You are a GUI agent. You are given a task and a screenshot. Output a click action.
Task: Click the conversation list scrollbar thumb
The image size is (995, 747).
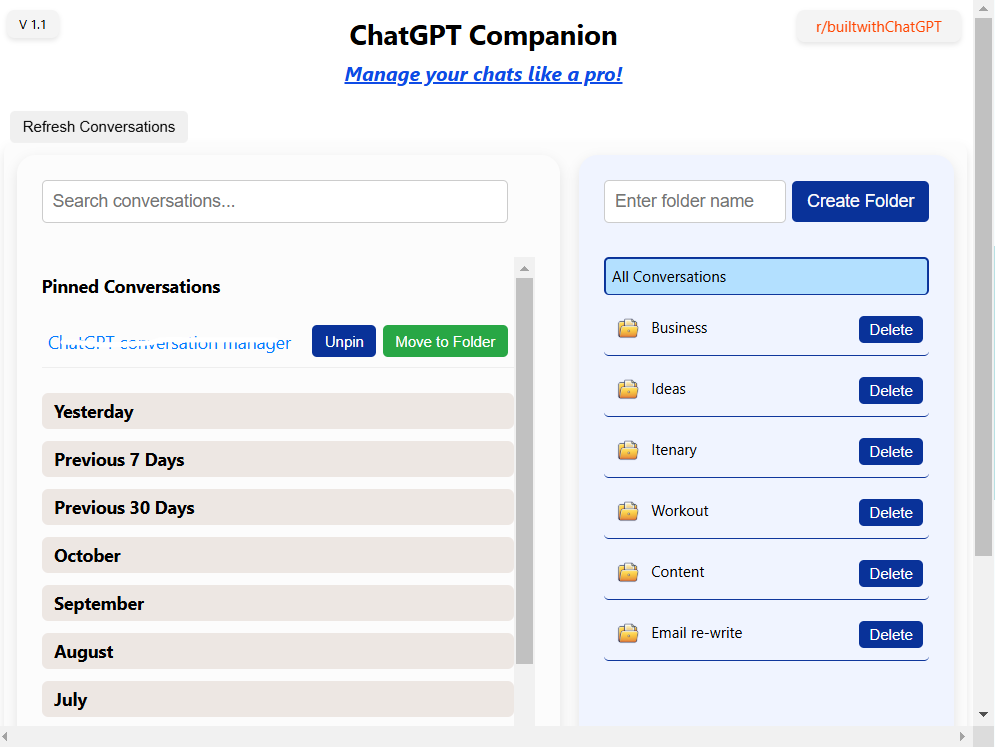(524, 470)
